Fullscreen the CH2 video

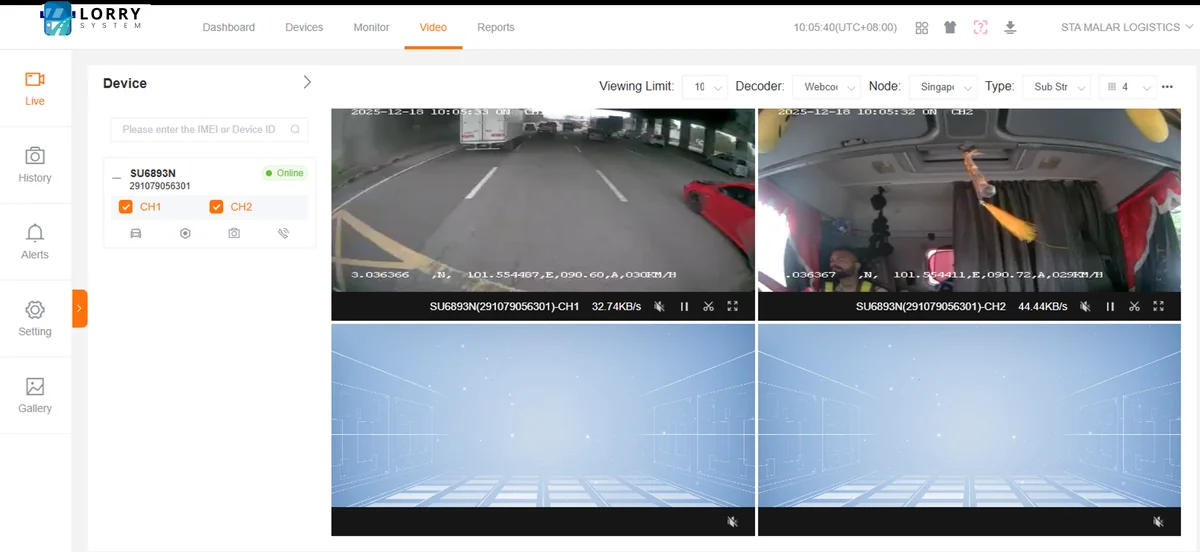1159,307
